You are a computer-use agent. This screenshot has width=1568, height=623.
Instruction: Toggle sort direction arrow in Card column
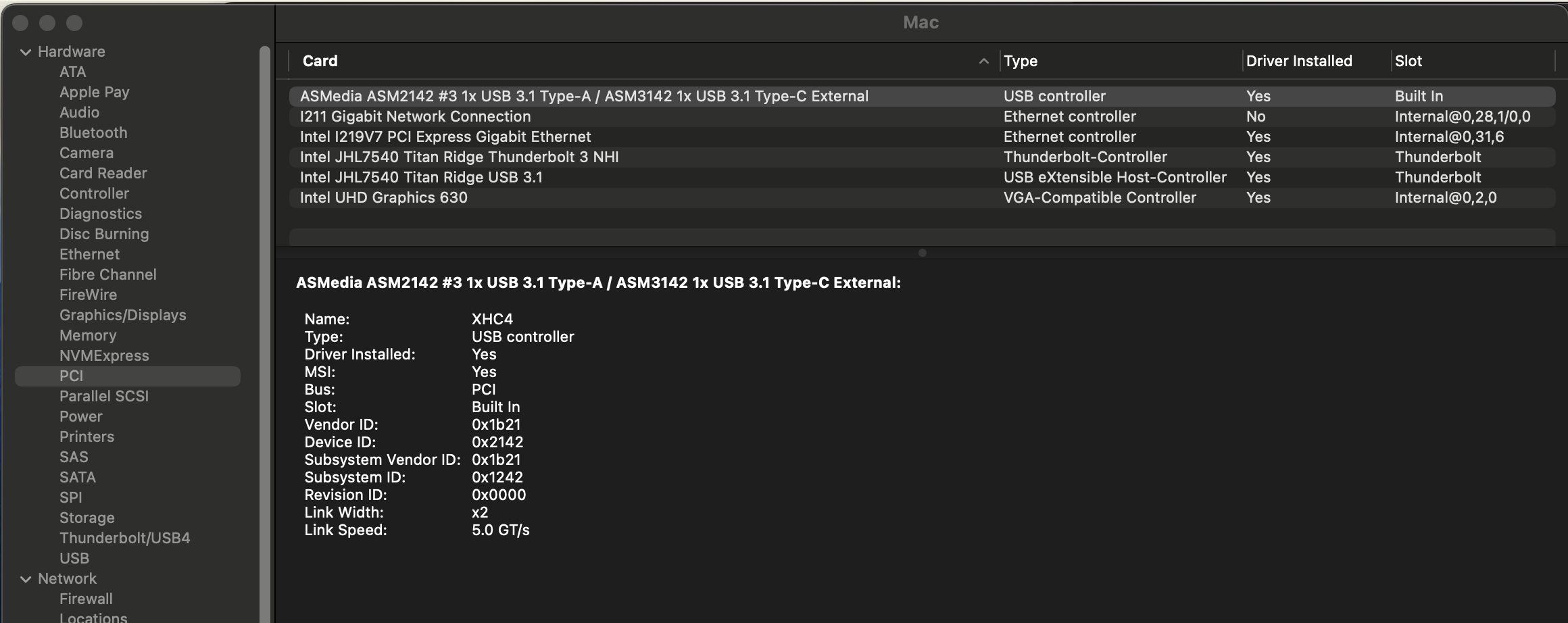983,61
